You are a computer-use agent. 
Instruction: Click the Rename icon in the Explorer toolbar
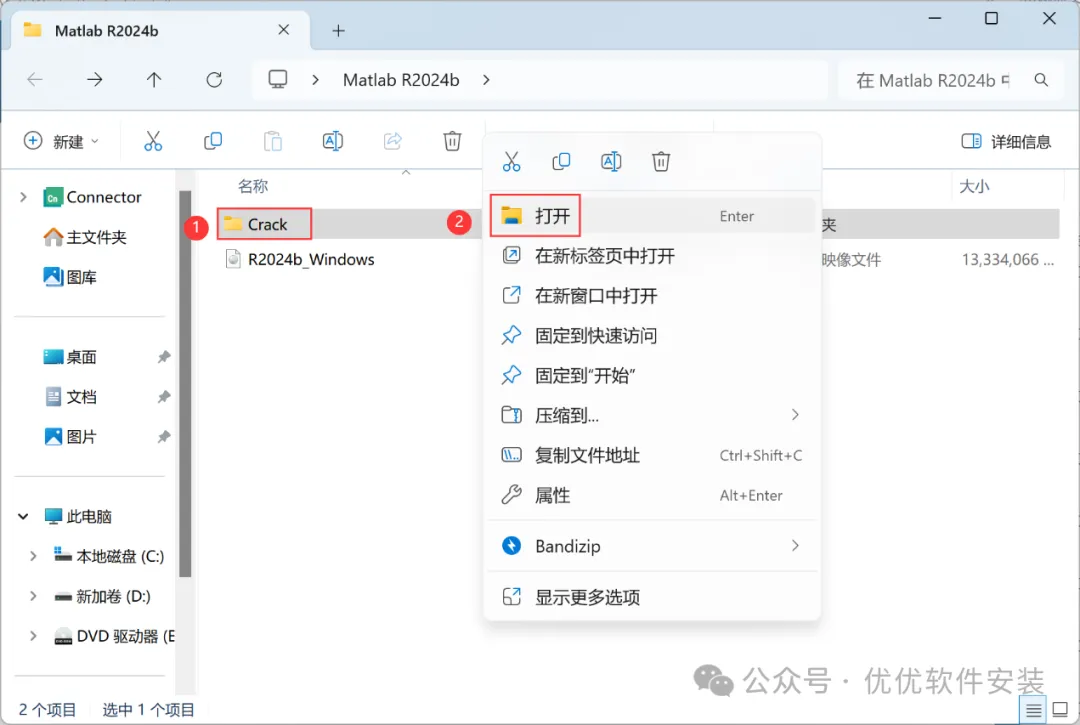click(333, 141)
